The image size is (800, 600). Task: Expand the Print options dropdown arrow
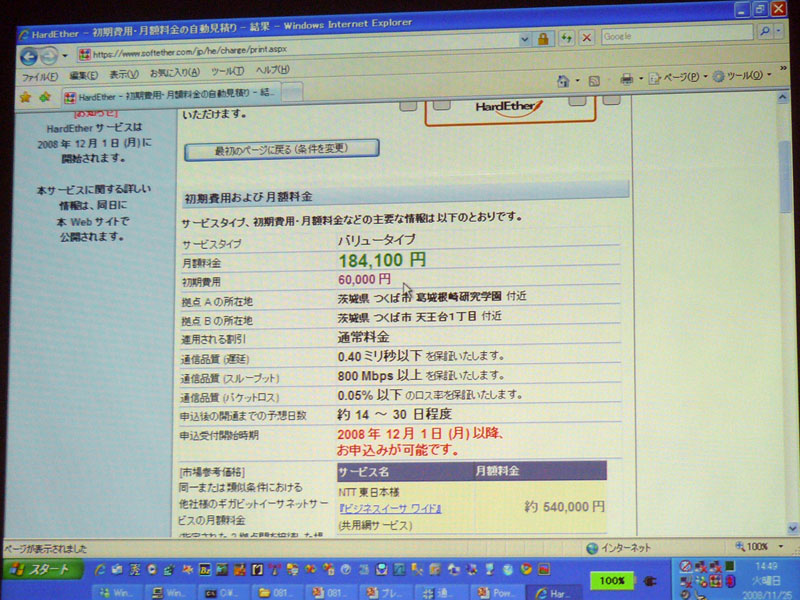(x=641, y=79)
